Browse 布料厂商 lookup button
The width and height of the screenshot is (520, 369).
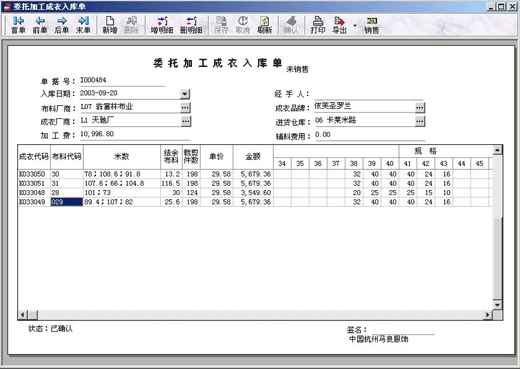(186, 107)
